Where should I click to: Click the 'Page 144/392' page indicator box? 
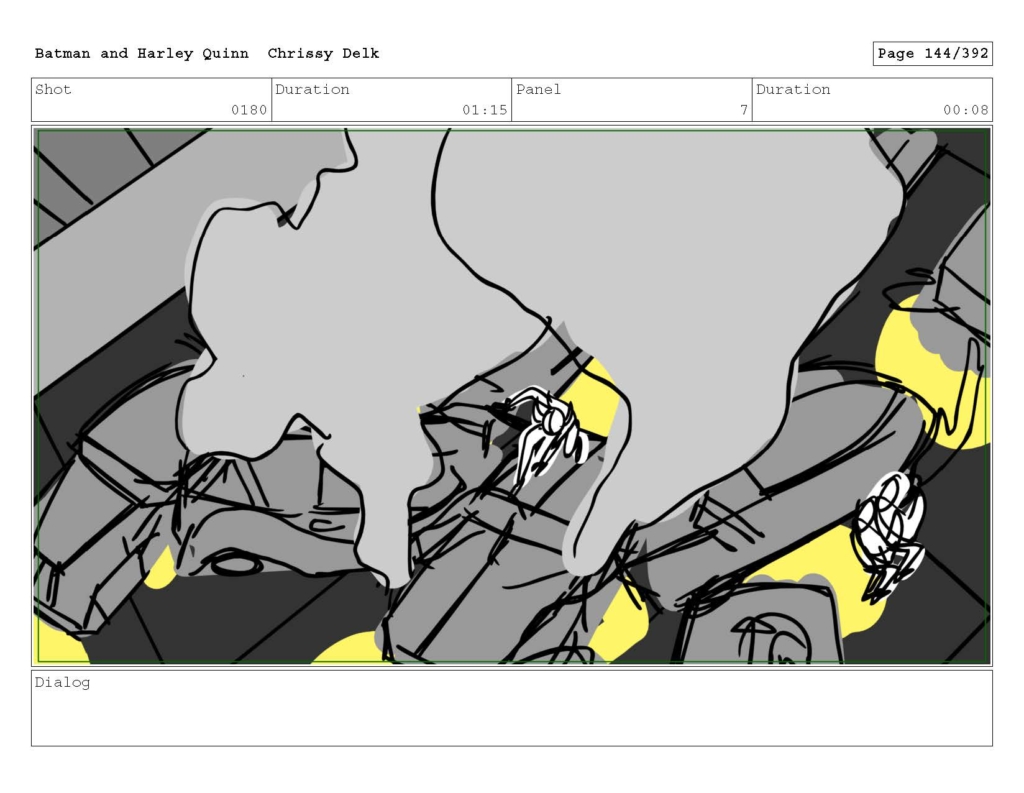pyautogui.click(x=933, y=54)
